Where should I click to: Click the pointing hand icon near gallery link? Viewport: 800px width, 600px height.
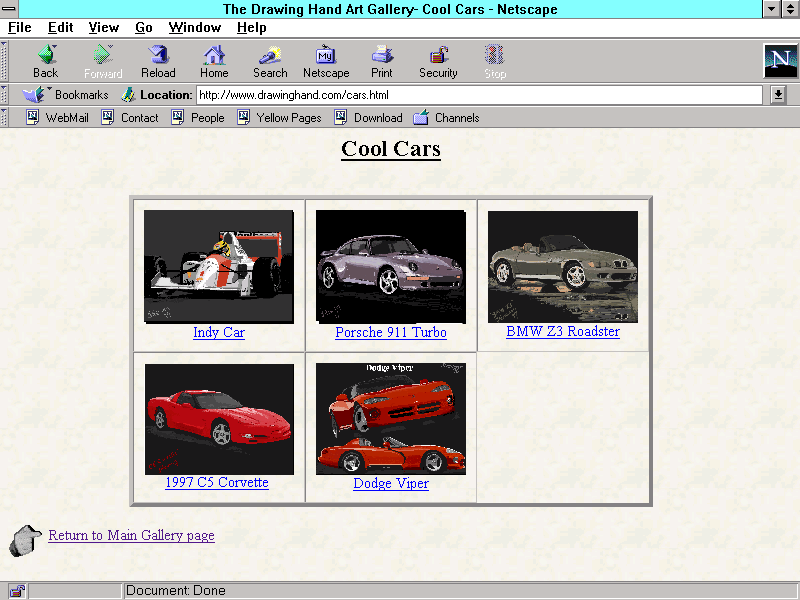25,540
